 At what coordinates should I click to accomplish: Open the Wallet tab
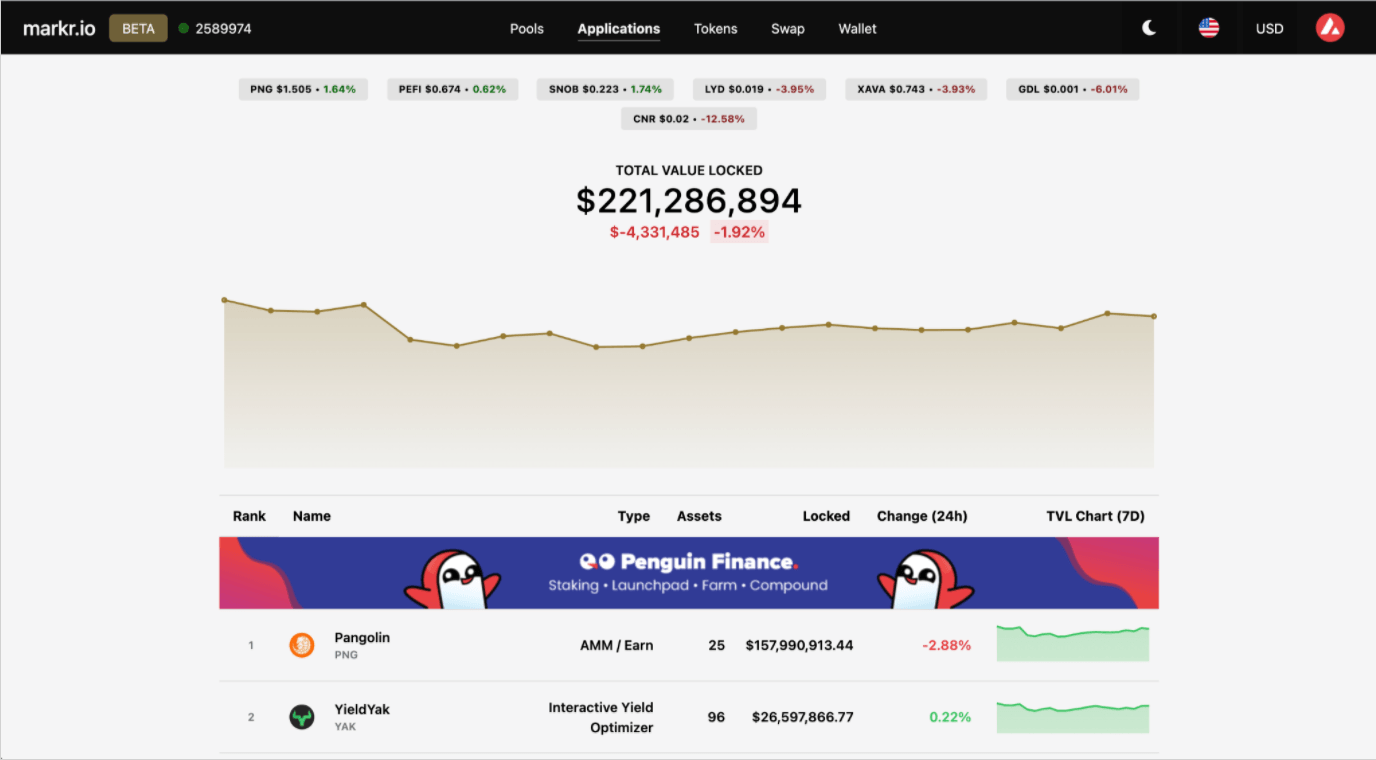(x=857, y=28)
